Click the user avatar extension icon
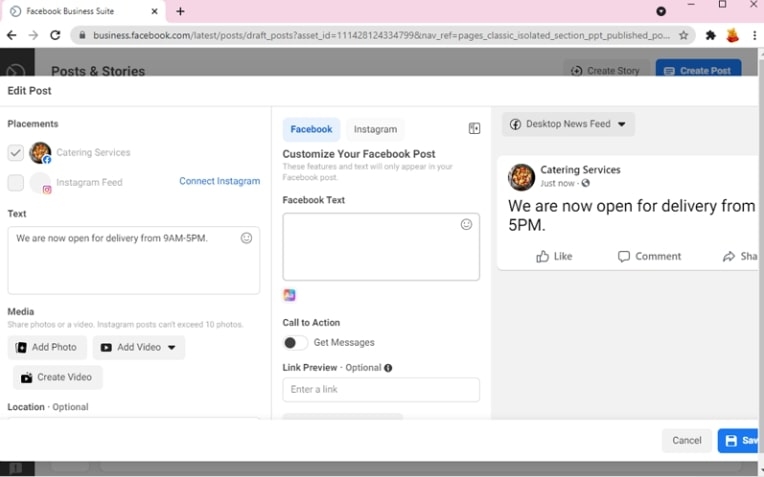The width and height of the screenshot is (764, 477). [x=732, y=35]
